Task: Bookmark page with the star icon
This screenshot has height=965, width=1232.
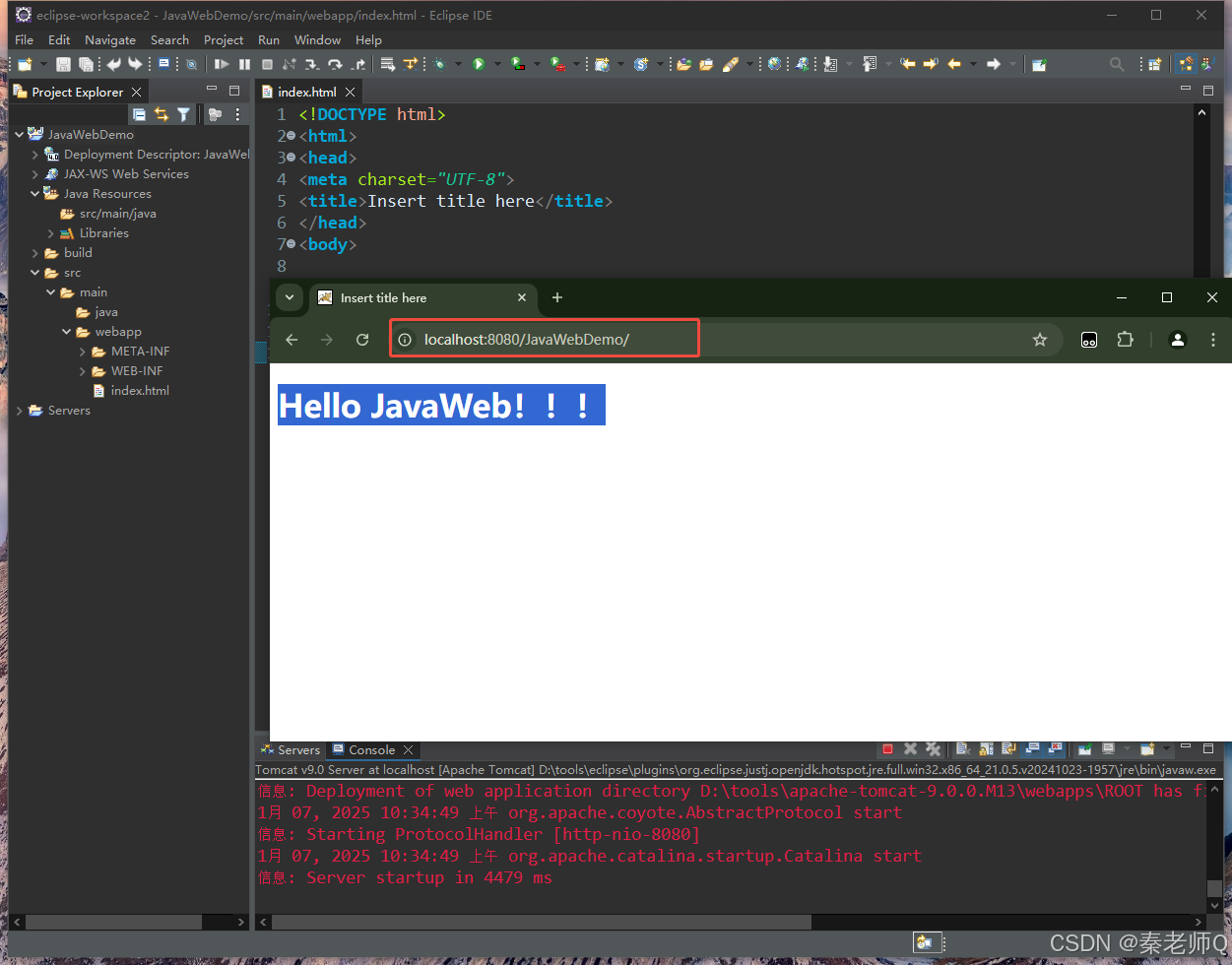Action: pyautogui.click(x=1039, y=340)
